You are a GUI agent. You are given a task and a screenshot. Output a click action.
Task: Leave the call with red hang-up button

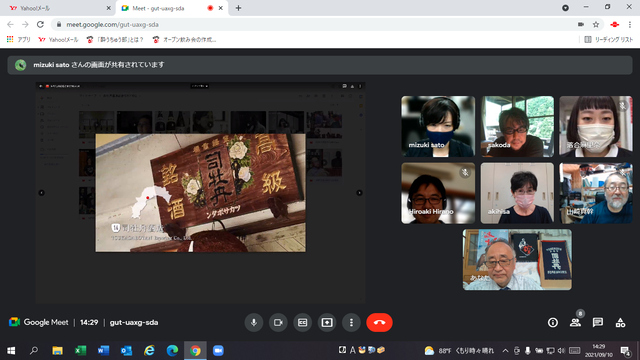[379, 322]
